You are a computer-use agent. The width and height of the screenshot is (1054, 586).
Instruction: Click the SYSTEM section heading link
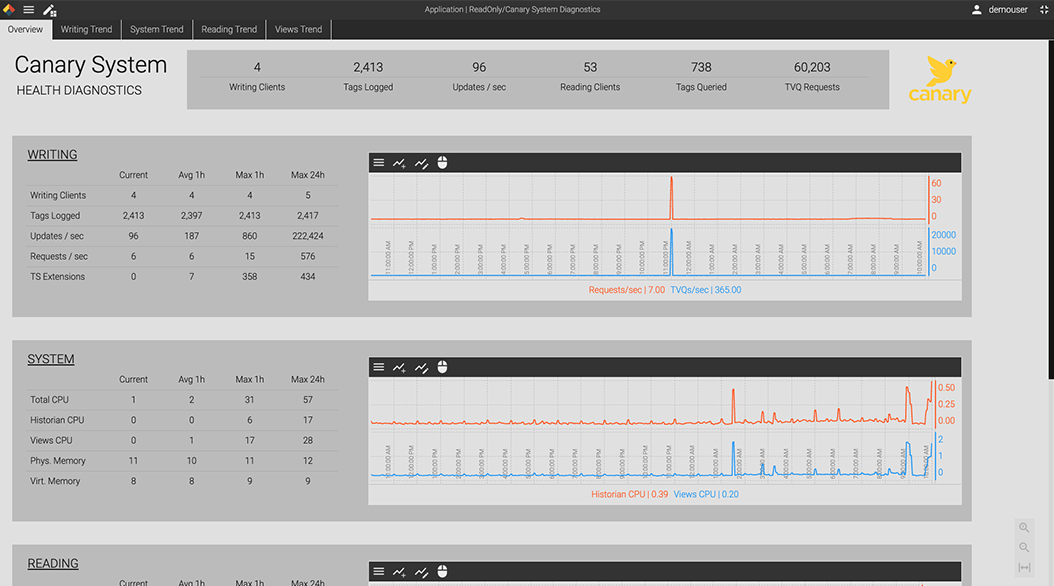(x=51, y=359)
